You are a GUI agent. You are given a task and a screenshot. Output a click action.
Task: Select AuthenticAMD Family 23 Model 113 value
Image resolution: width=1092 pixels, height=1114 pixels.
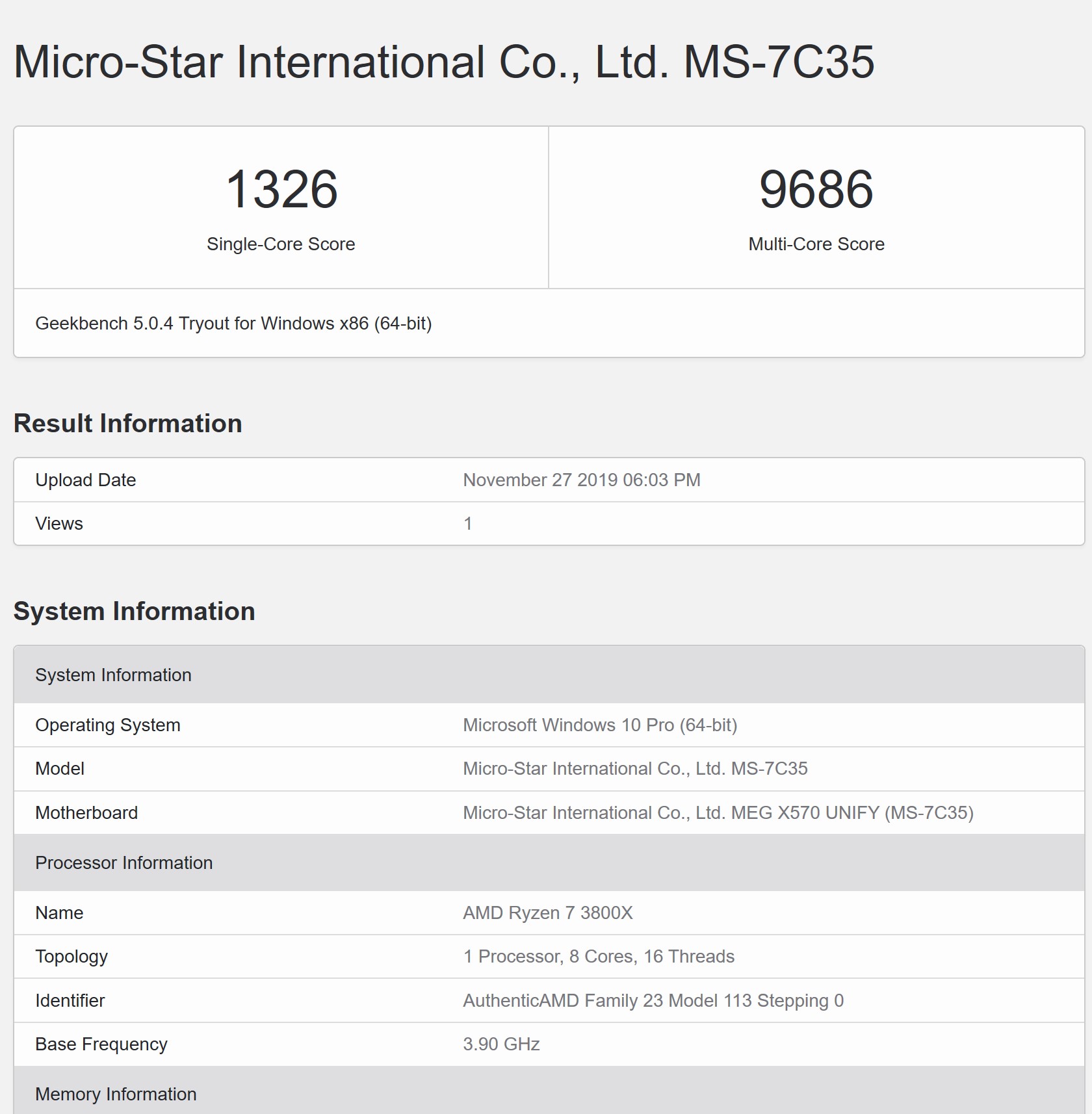point(653,1001)
